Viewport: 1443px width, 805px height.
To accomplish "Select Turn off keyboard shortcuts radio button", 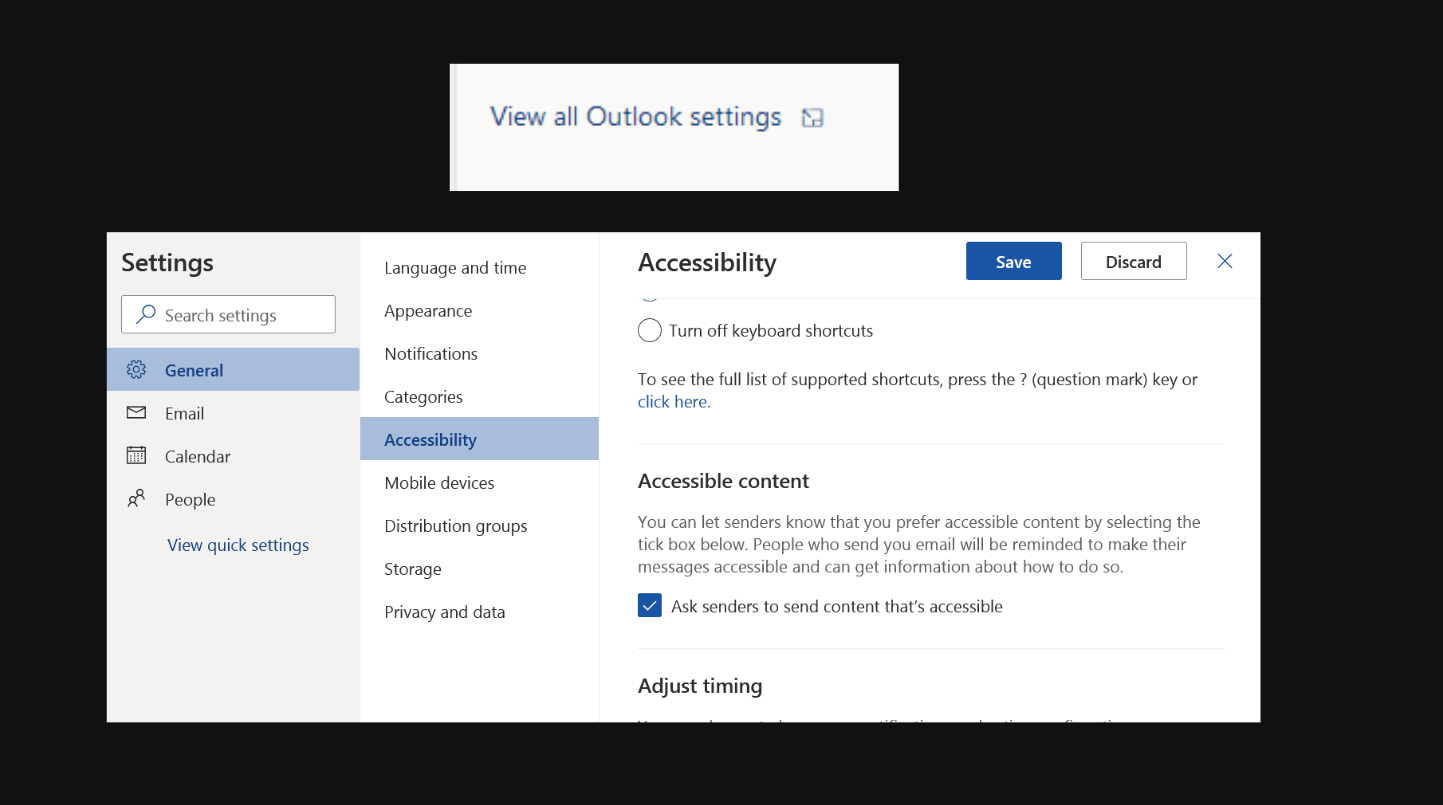I will [x=650, y=330].
